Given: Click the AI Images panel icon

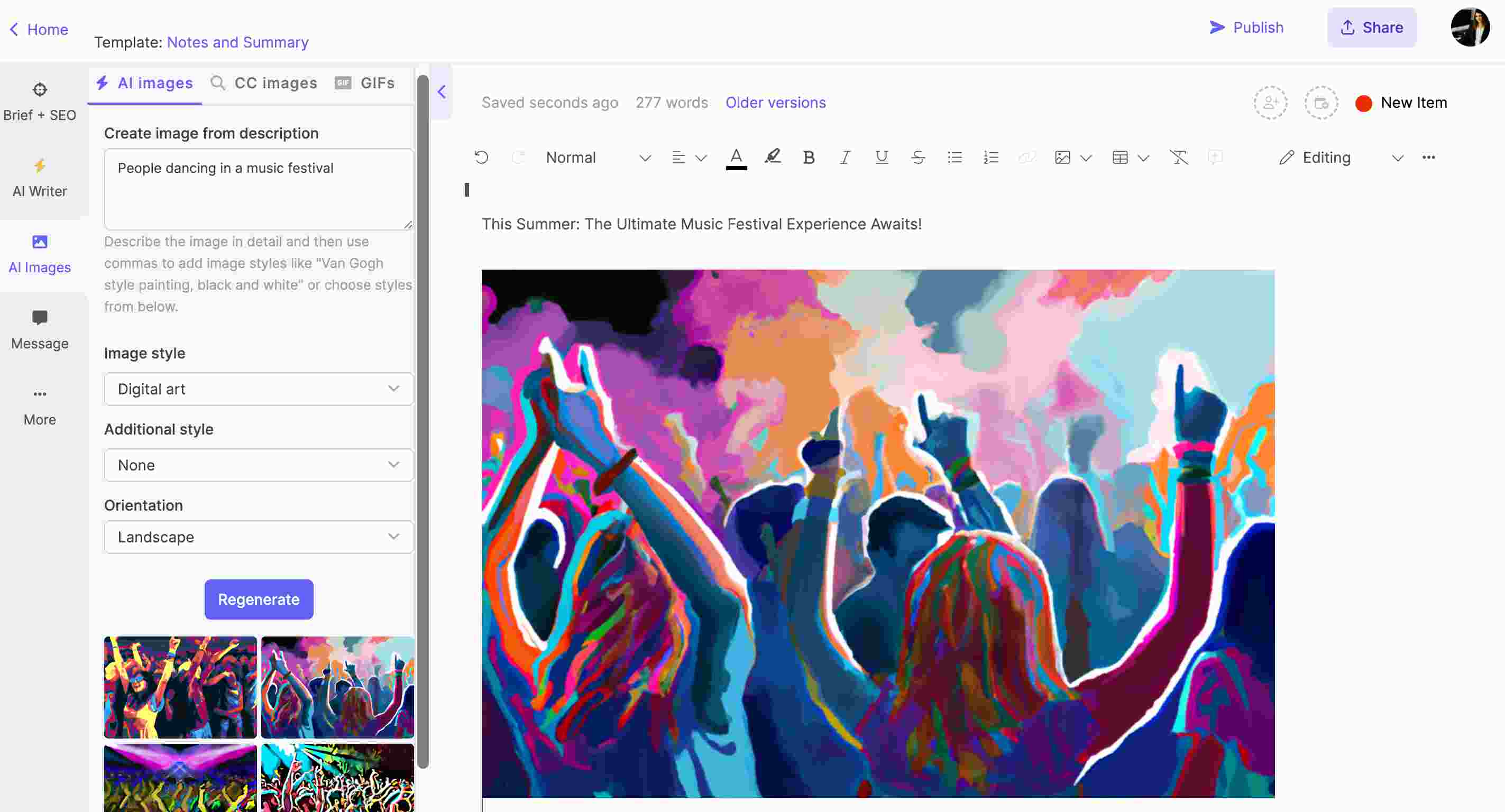Looking at the screenshot, I should 39,253.
